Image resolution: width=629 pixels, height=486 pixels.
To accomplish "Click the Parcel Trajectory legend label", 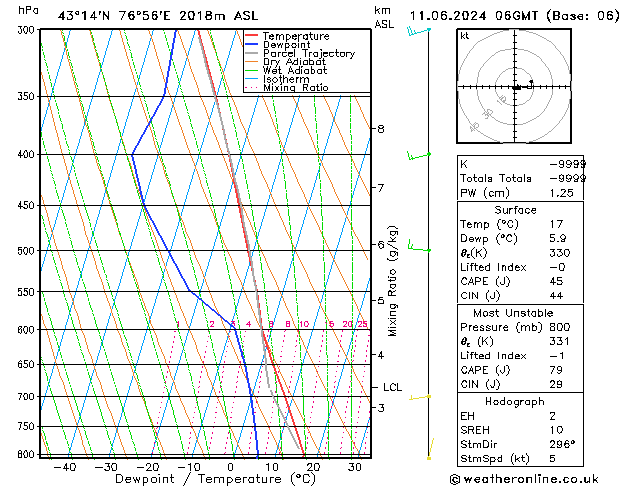I will coord(309,53).
